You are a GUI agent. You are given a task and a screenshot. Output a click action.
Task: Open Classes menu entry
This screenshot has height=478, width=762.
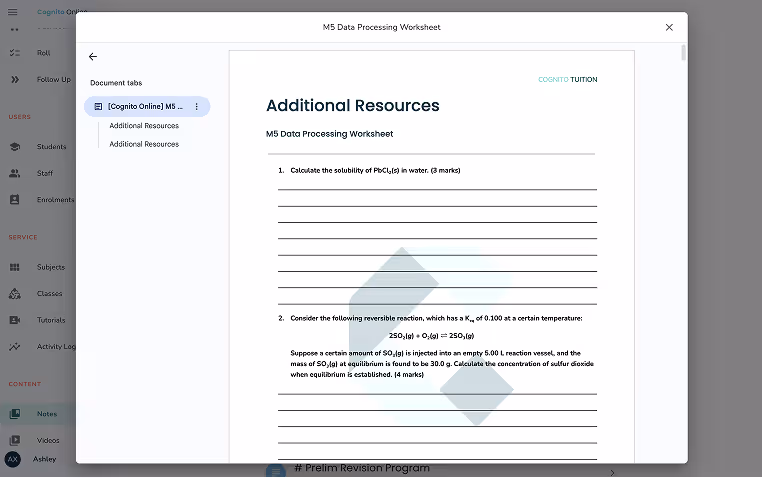(50, 293)
